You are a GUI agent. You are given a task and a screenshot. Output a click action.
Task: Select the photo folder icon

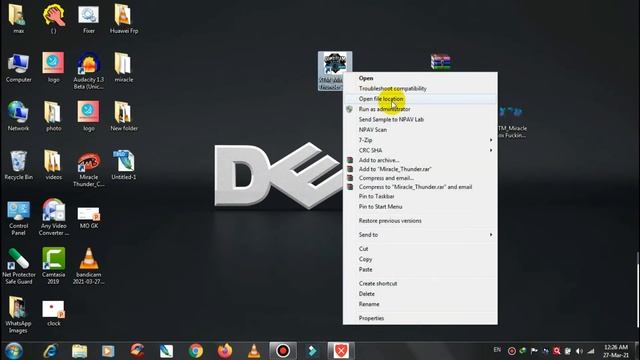click(53, 116)
